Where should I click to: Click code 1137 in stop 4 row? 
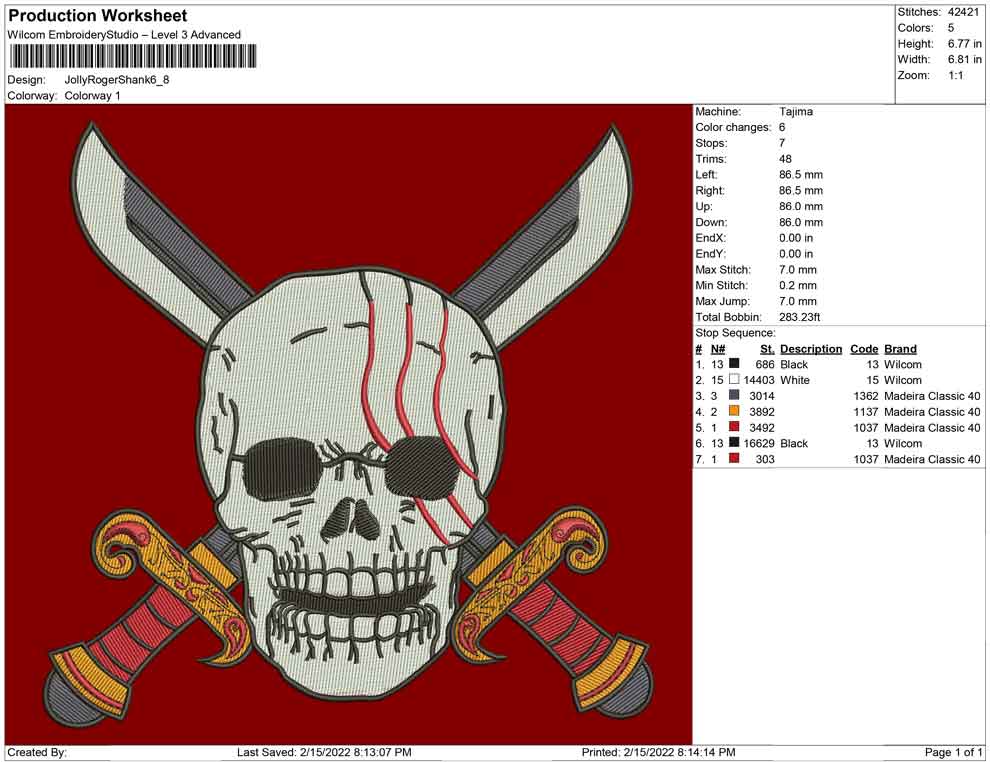pyautogui.click(x=866, y=412)
